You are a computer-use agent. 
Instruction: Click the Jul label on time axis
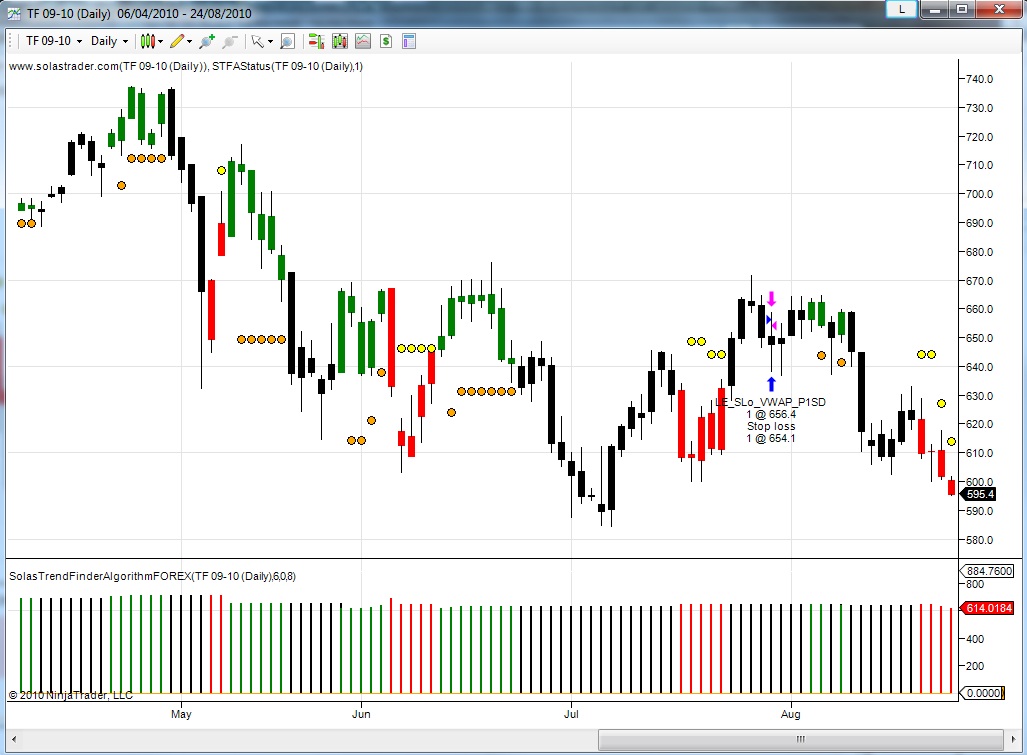tap(571, 714)
